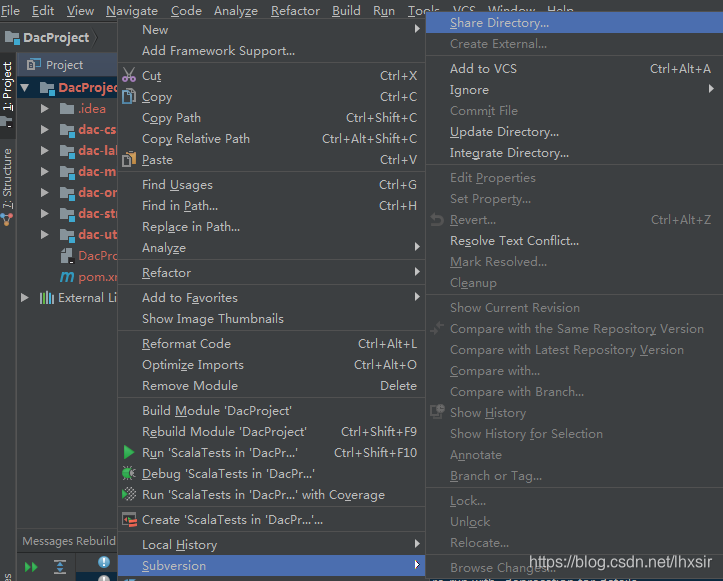Choose Reformat Code
This screenshot has width=723, height=581.
click(x=271, y=344)
